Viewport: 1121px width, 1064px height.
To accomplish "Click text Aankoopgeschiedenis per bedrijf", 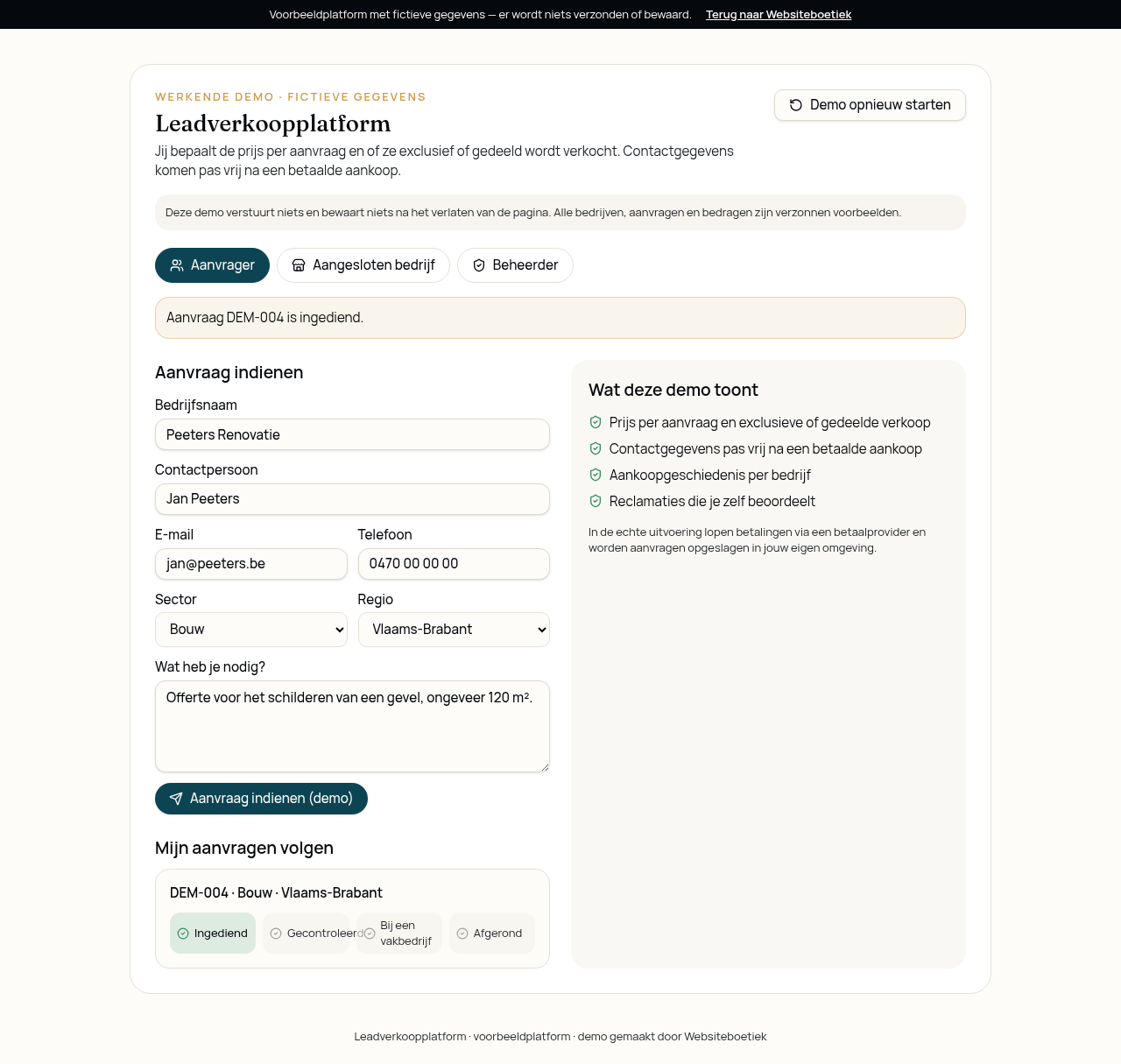I will coord(710,476).
